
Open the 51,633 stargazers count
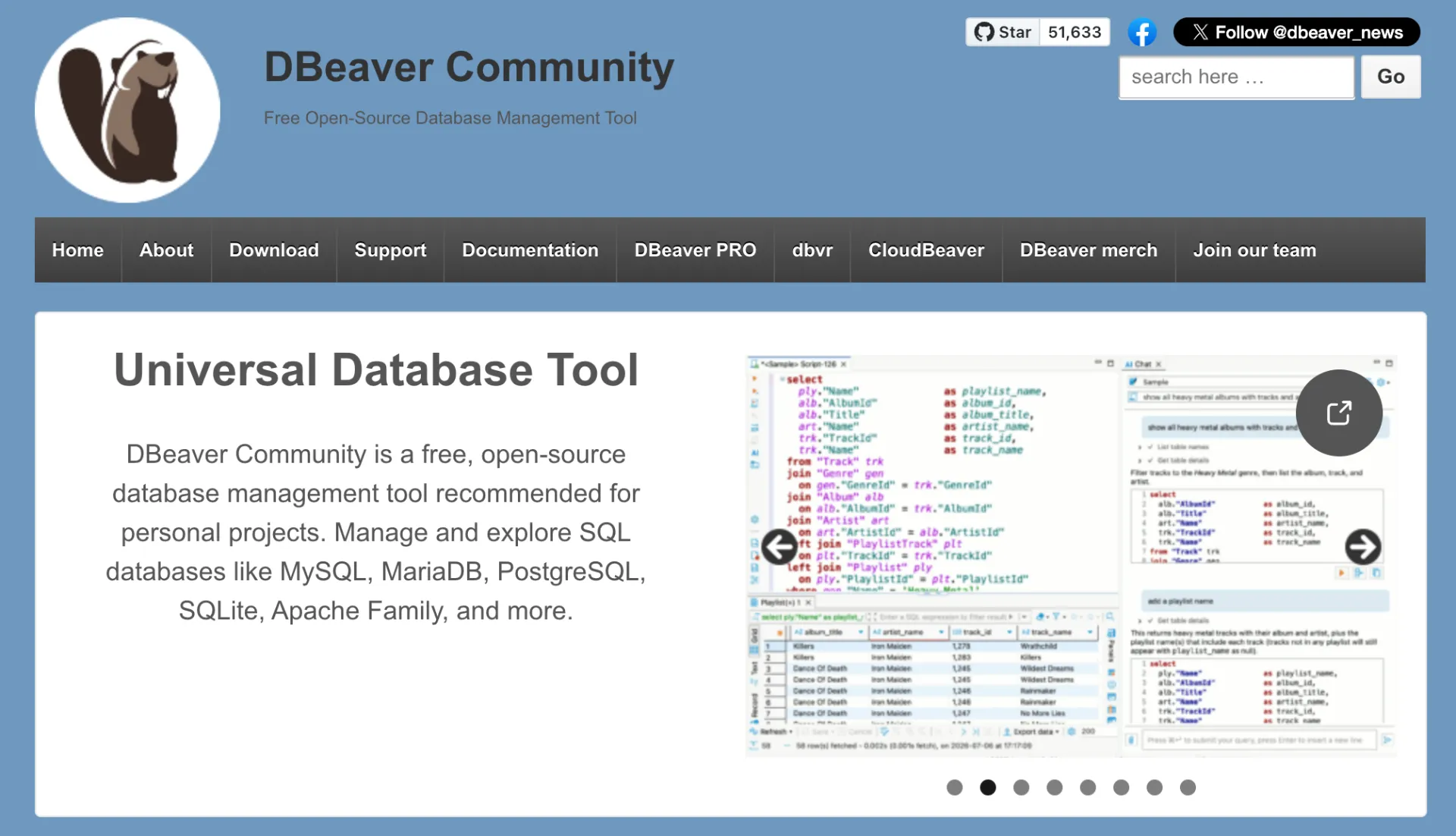1075,33
